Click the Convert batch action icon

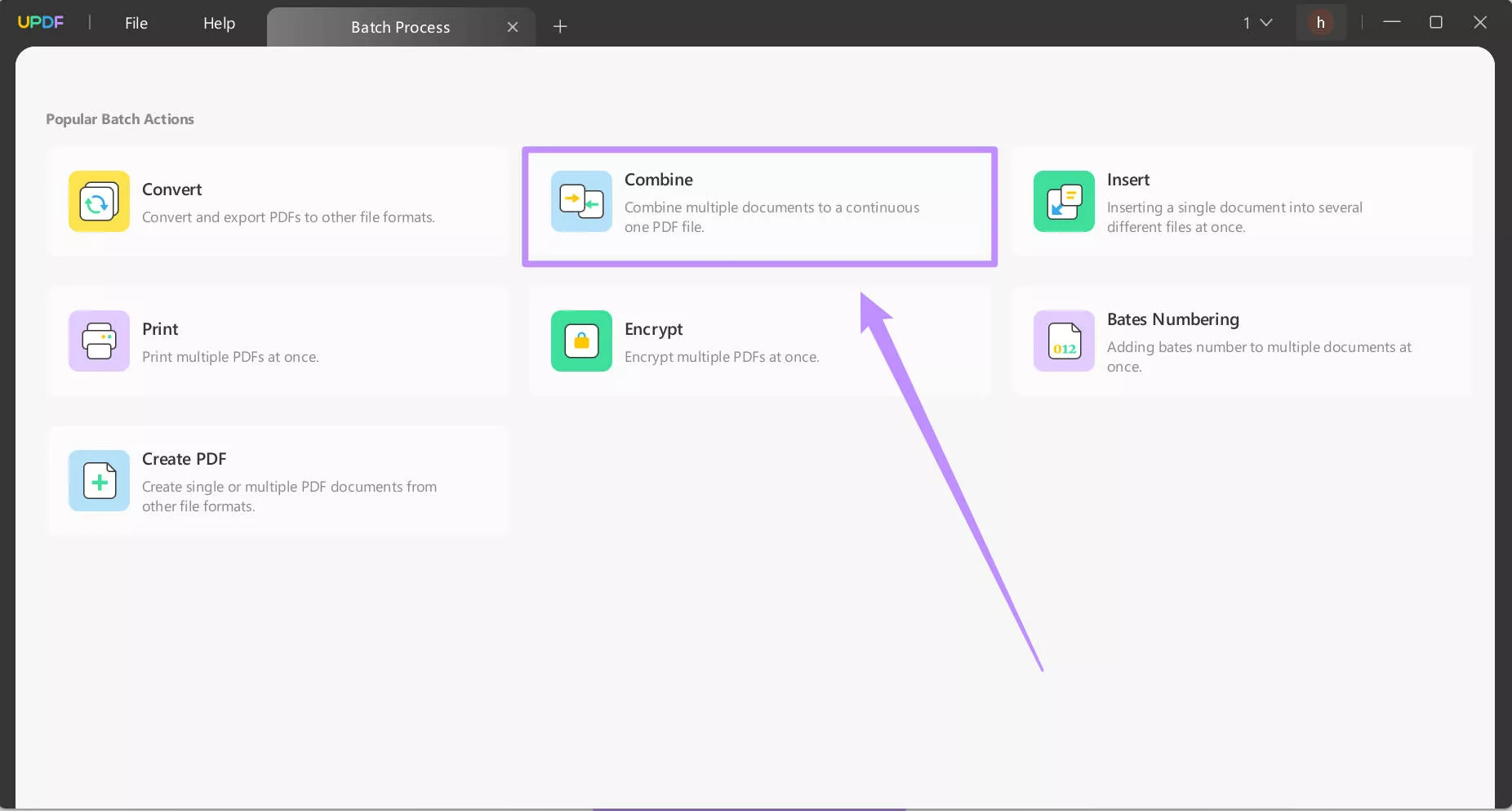(x=99, y=201)
